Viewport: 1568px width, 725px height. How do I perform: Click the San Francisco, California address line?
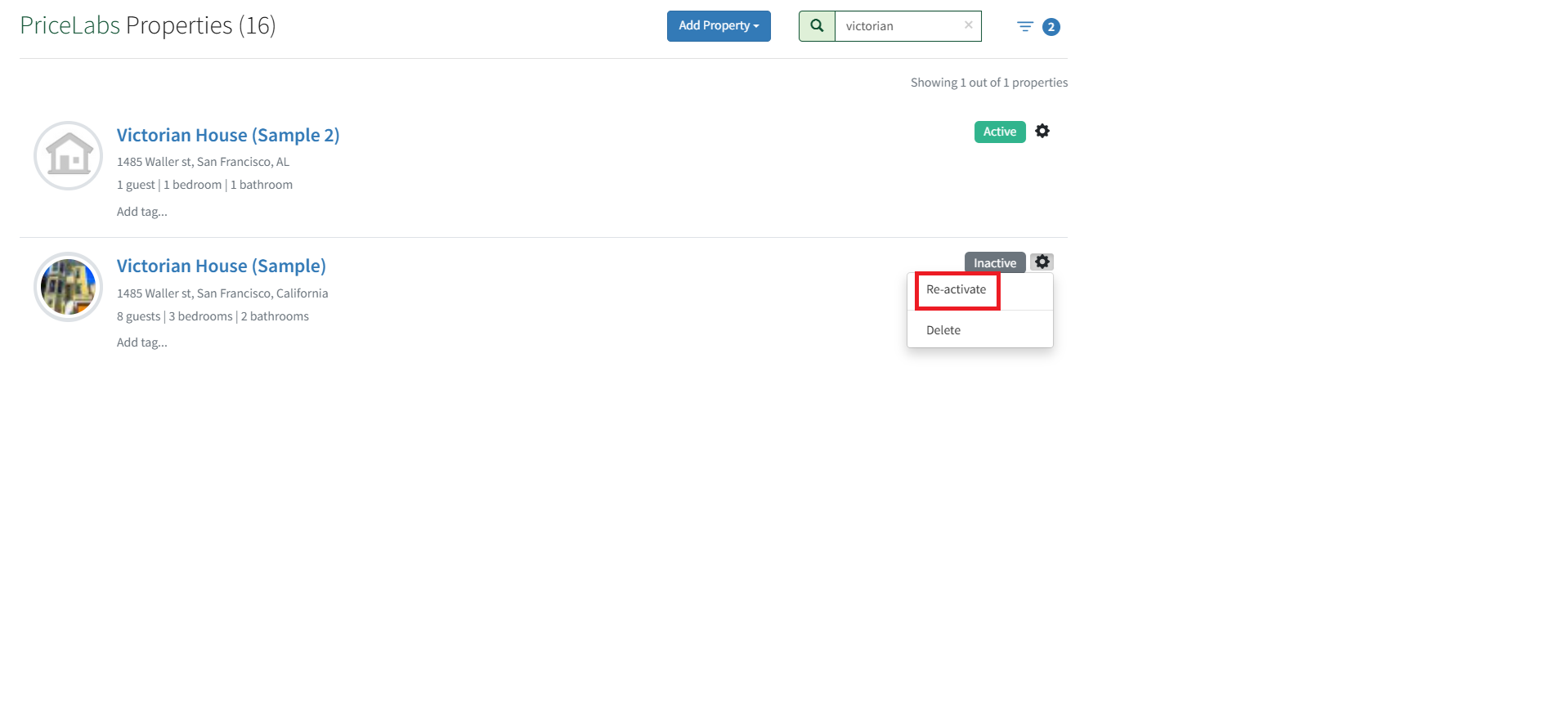tap(222, 293)
